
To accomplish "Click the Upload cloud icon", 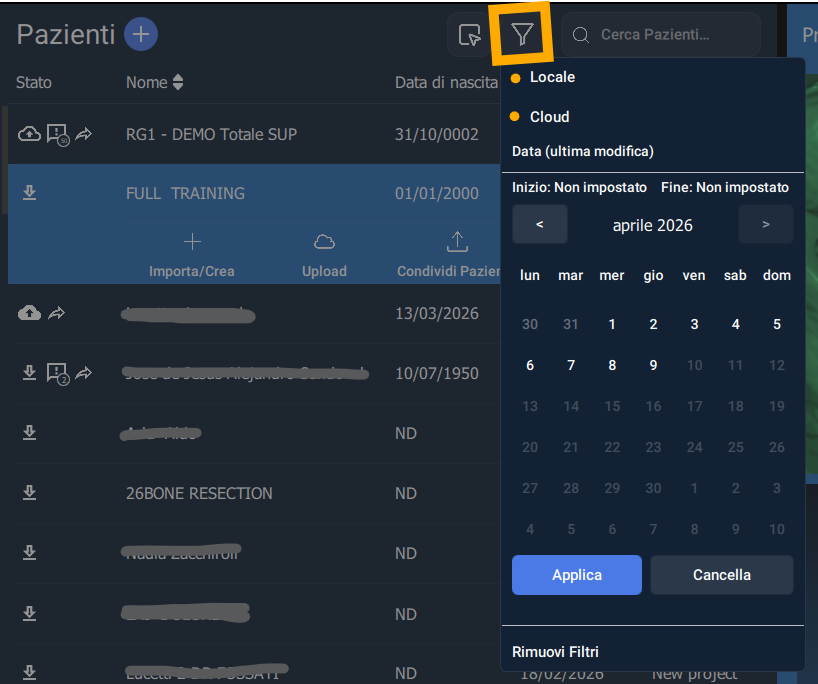I will coord(324,242).
